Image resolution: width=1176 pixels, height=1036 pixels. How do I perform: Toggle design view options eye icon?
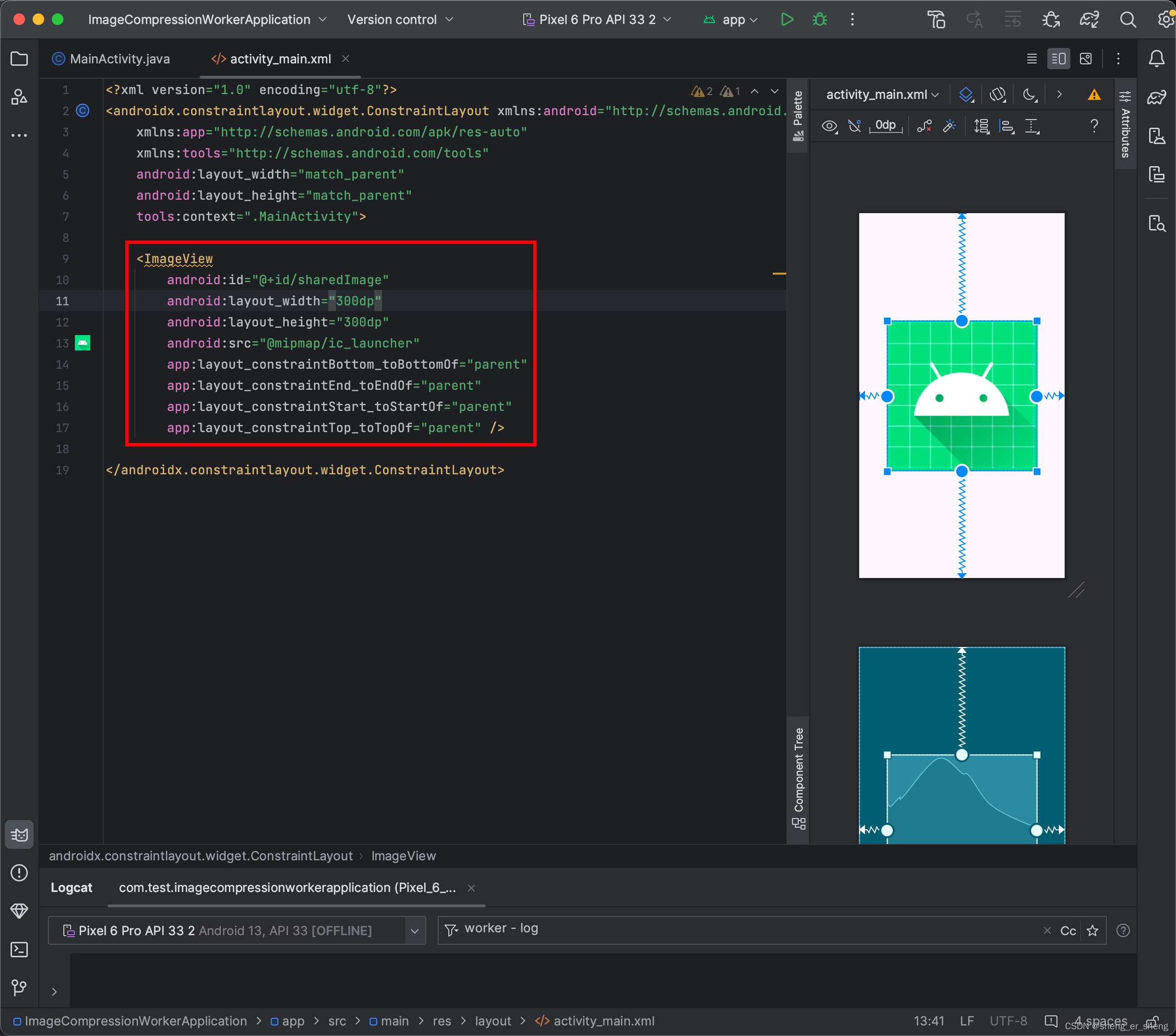click(x=829, y=126)
